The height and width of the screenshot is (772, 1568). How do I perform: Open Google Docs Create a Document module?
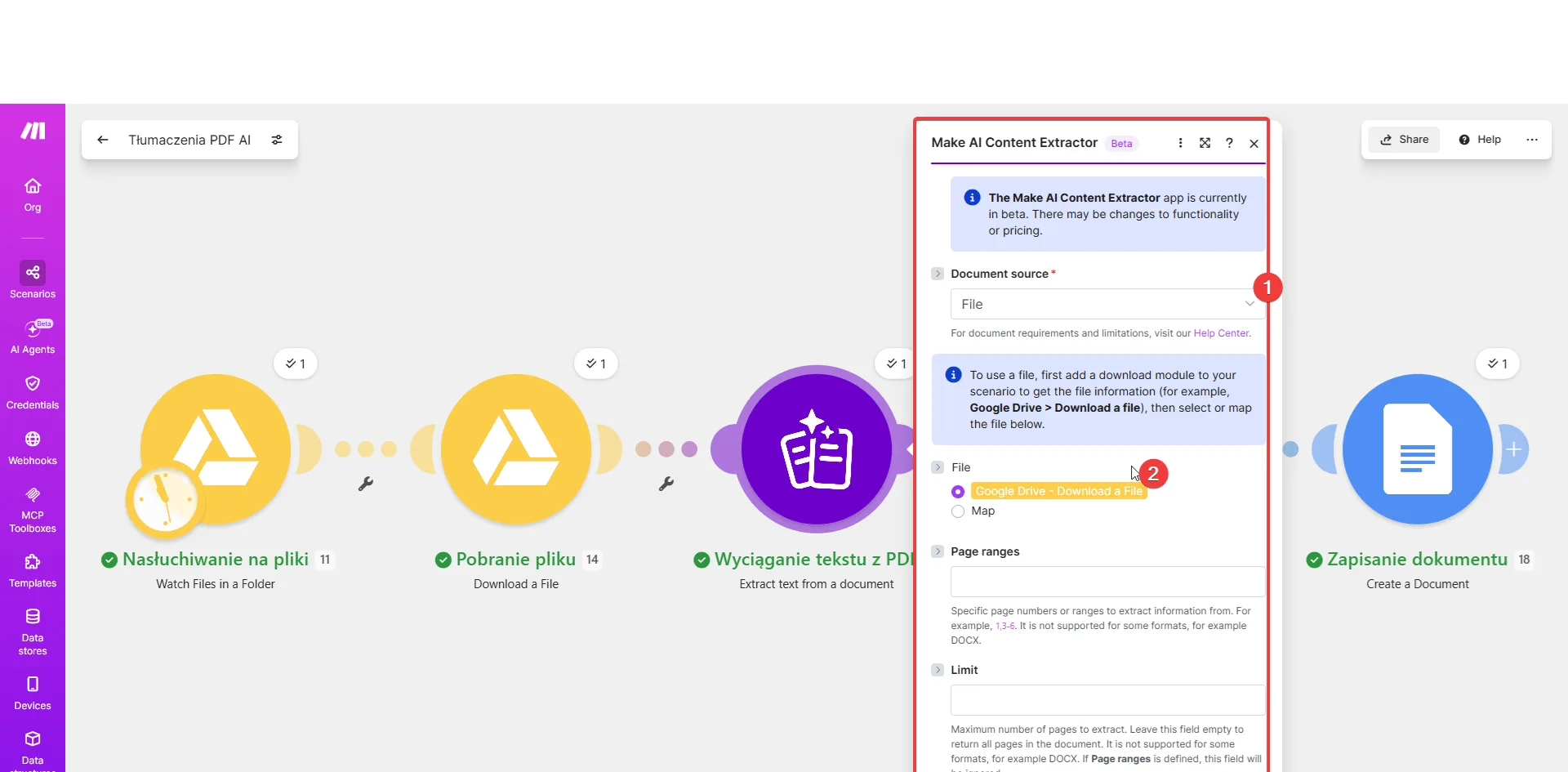[1418, 448]
